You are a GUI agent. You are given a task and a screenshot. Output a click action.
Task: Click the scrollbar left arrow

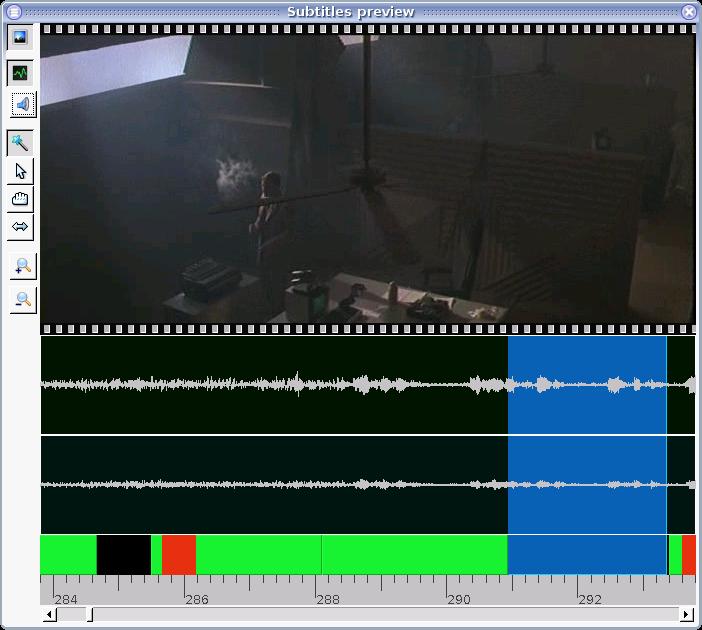(x=50, y=614)
